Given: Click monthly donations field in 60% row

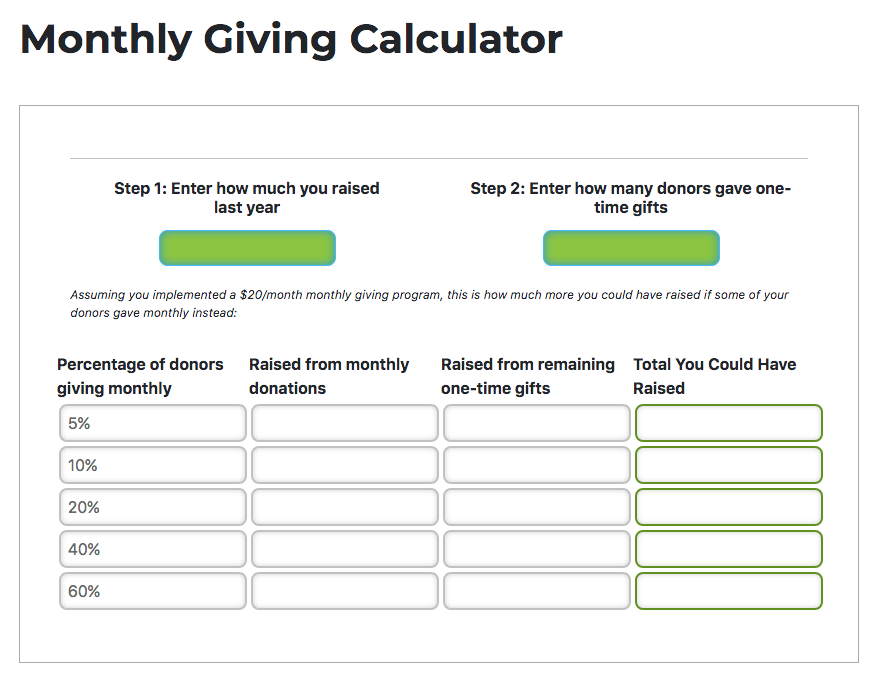Looking at the screenshot, I should pyautogui.click(x=345, y=591).
